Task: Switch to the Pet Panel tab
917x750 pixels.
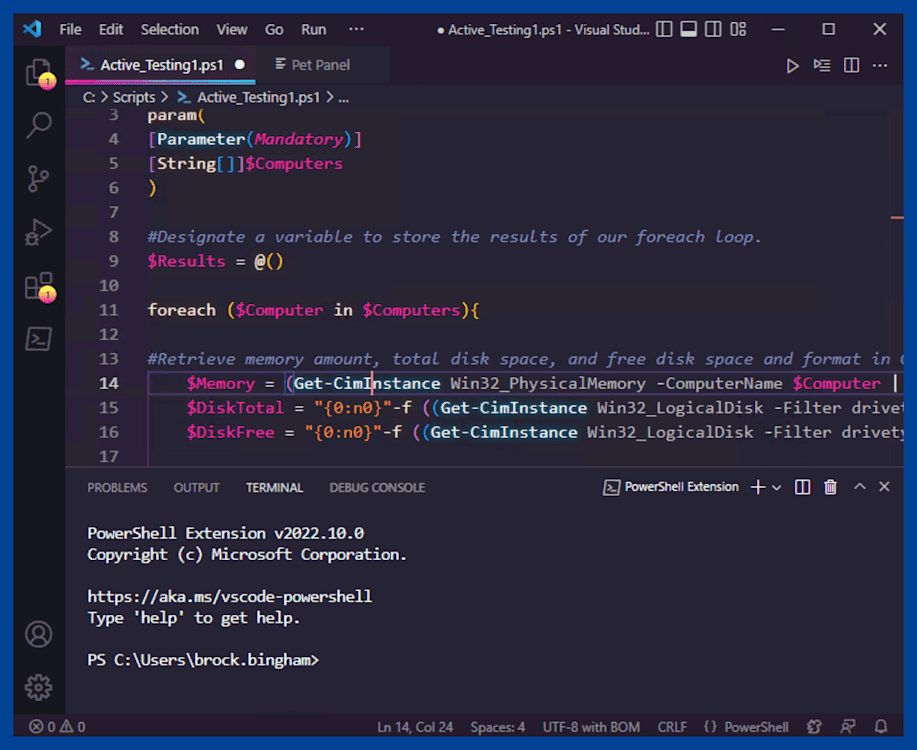Action: tap(320, 65)
